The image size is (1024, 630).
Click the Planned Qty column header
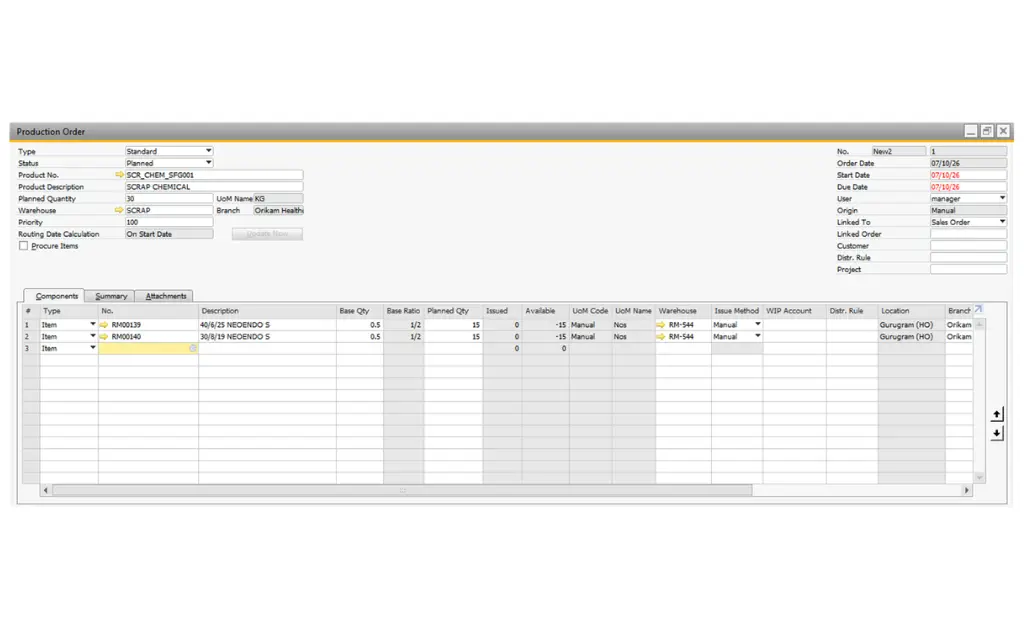453,311
